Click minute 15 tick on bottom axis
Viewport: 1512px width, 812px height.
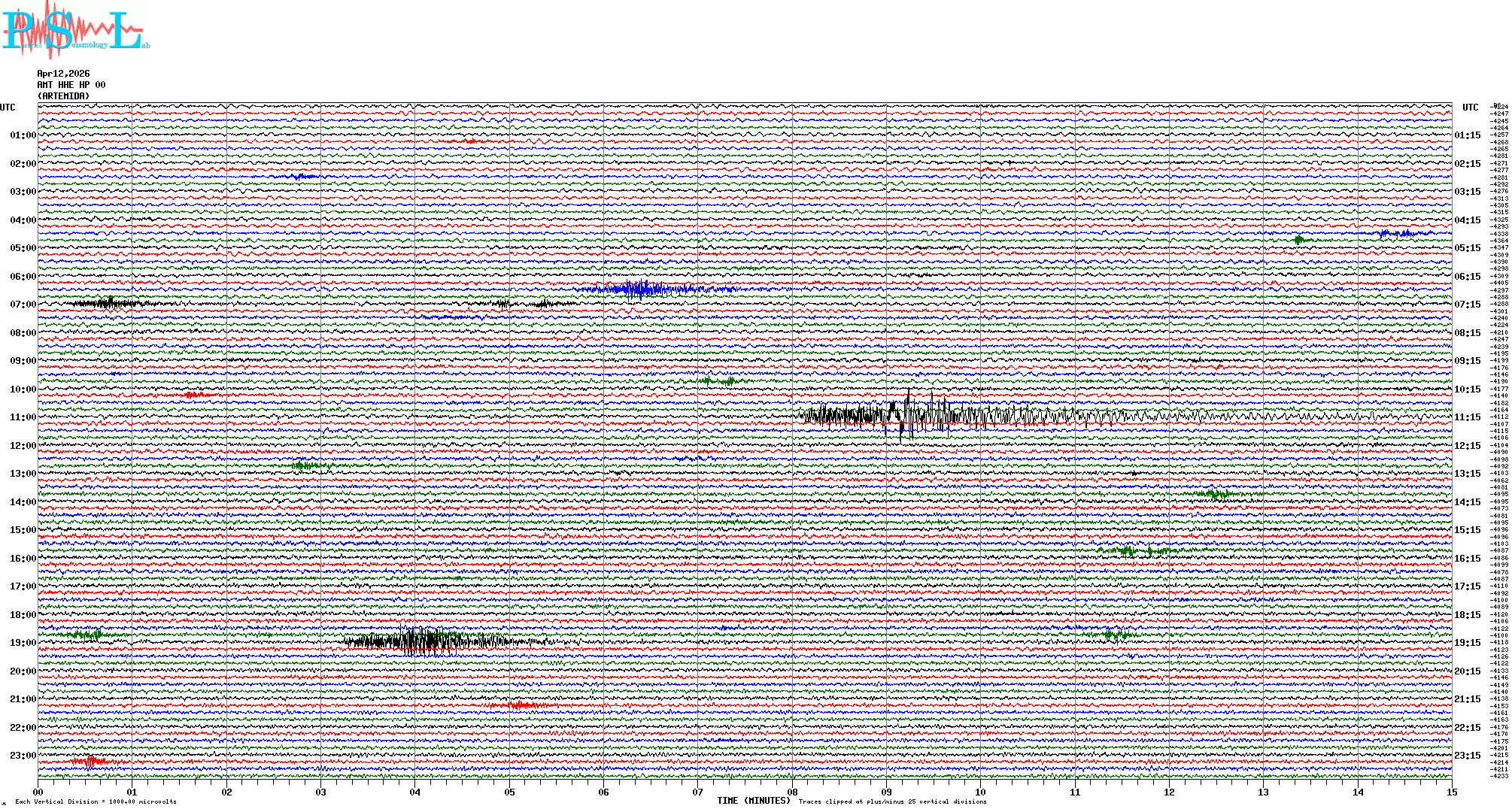click(x=1451, y=792)
